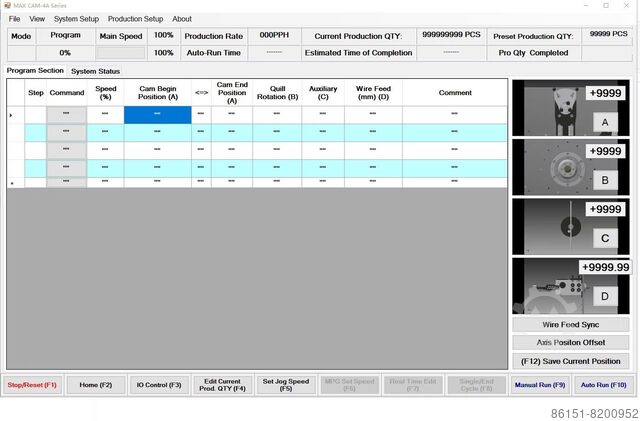Image resolution: width=640 pixels, height=421 pixels.
Task: Select the wire feed D camera thumbnail
Action: 545,287
